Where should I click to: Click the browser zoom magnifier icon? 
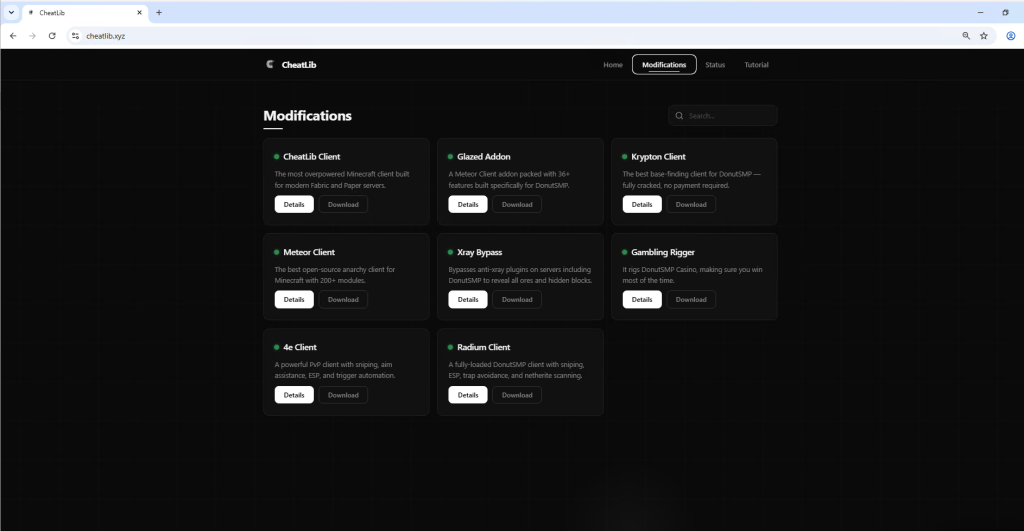[966, 36]
